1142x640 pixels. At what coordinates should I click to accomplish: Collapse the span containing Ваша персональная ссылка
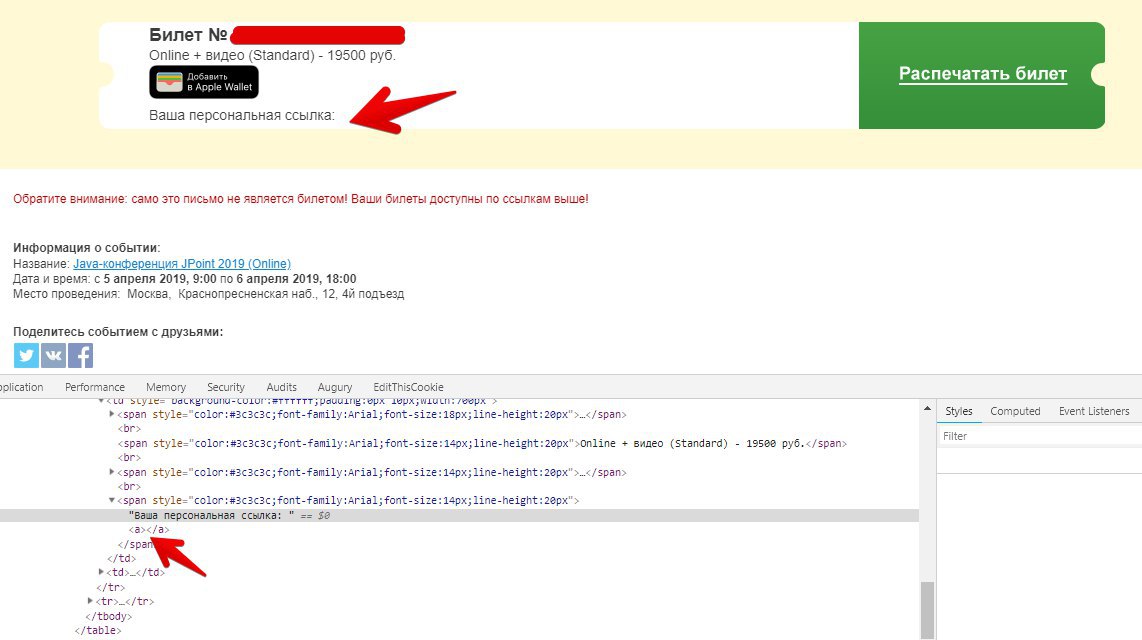[x=111, y=501]
